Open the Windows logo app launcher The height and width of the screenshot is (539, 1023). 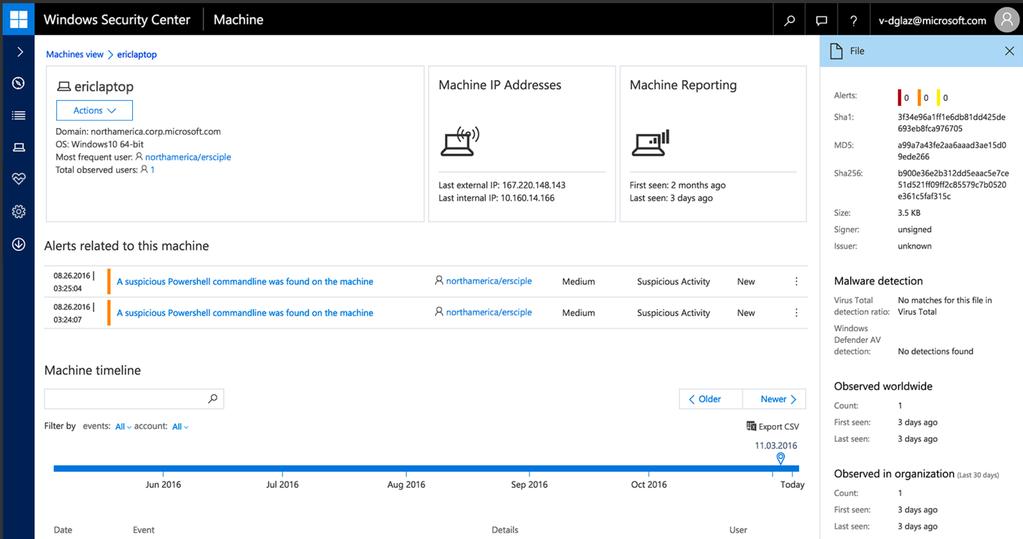pyautogui.click(x=18, y=18)
